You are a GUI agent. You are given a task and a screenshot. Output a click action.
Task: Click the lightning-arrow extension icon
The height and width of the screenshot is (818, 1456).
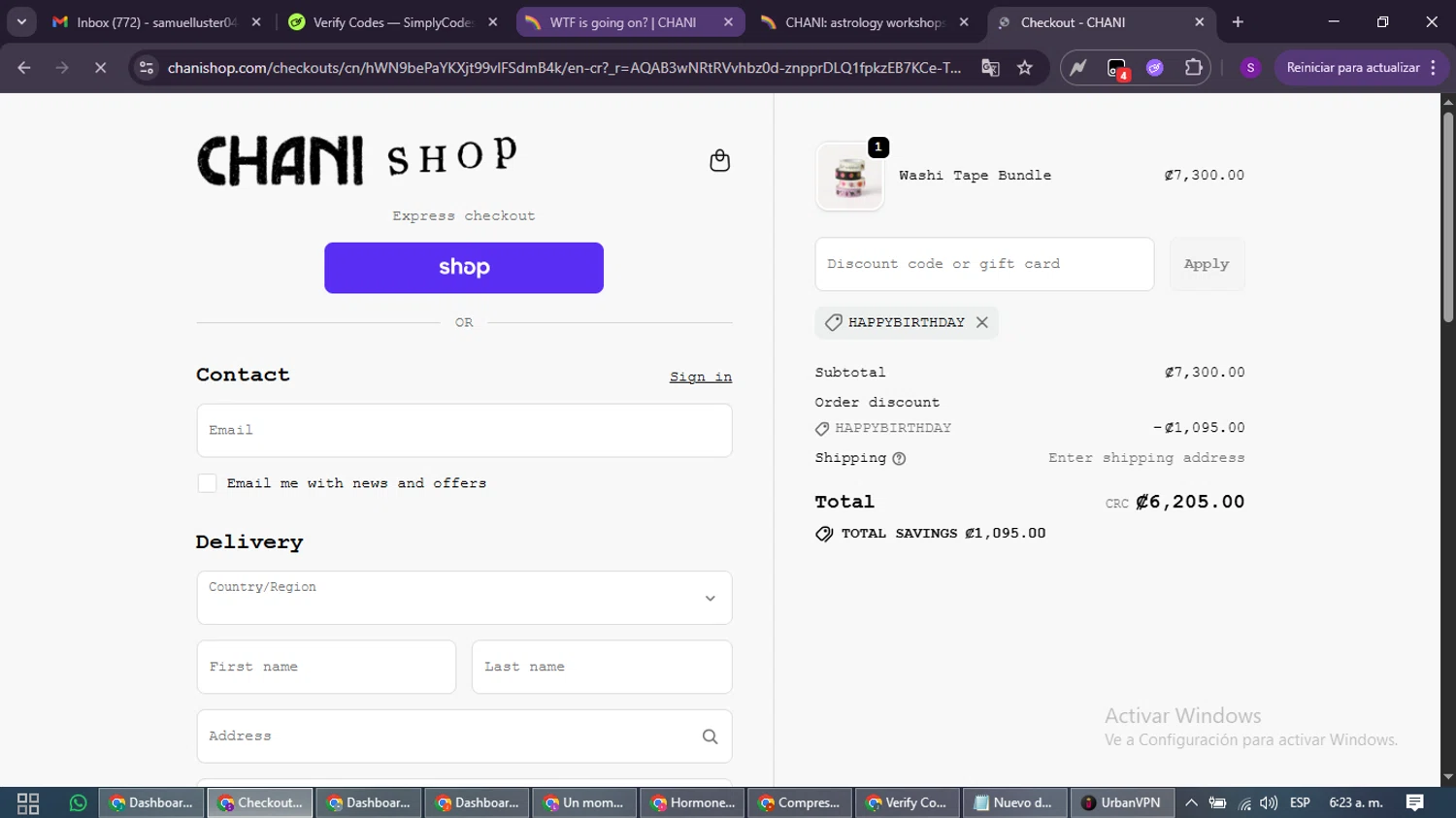coord(1078,68)
